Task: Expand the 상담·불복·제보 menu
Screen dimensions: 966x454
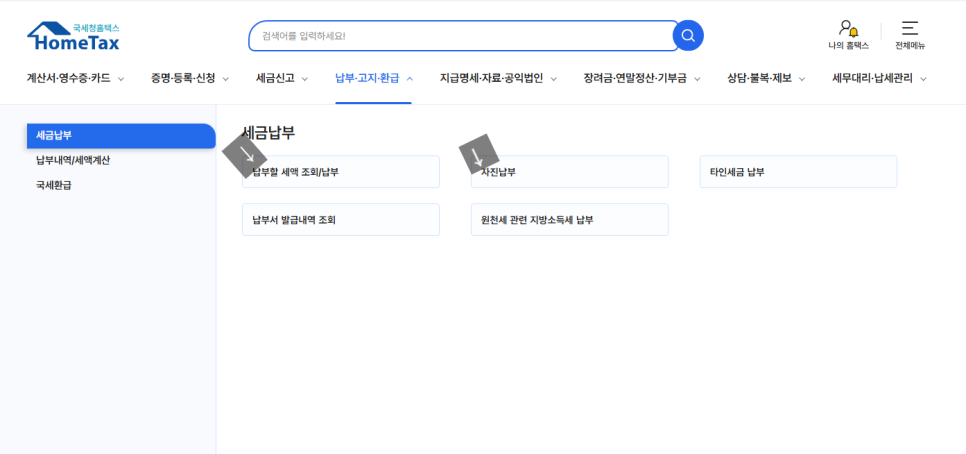Action: pos(766,78)
